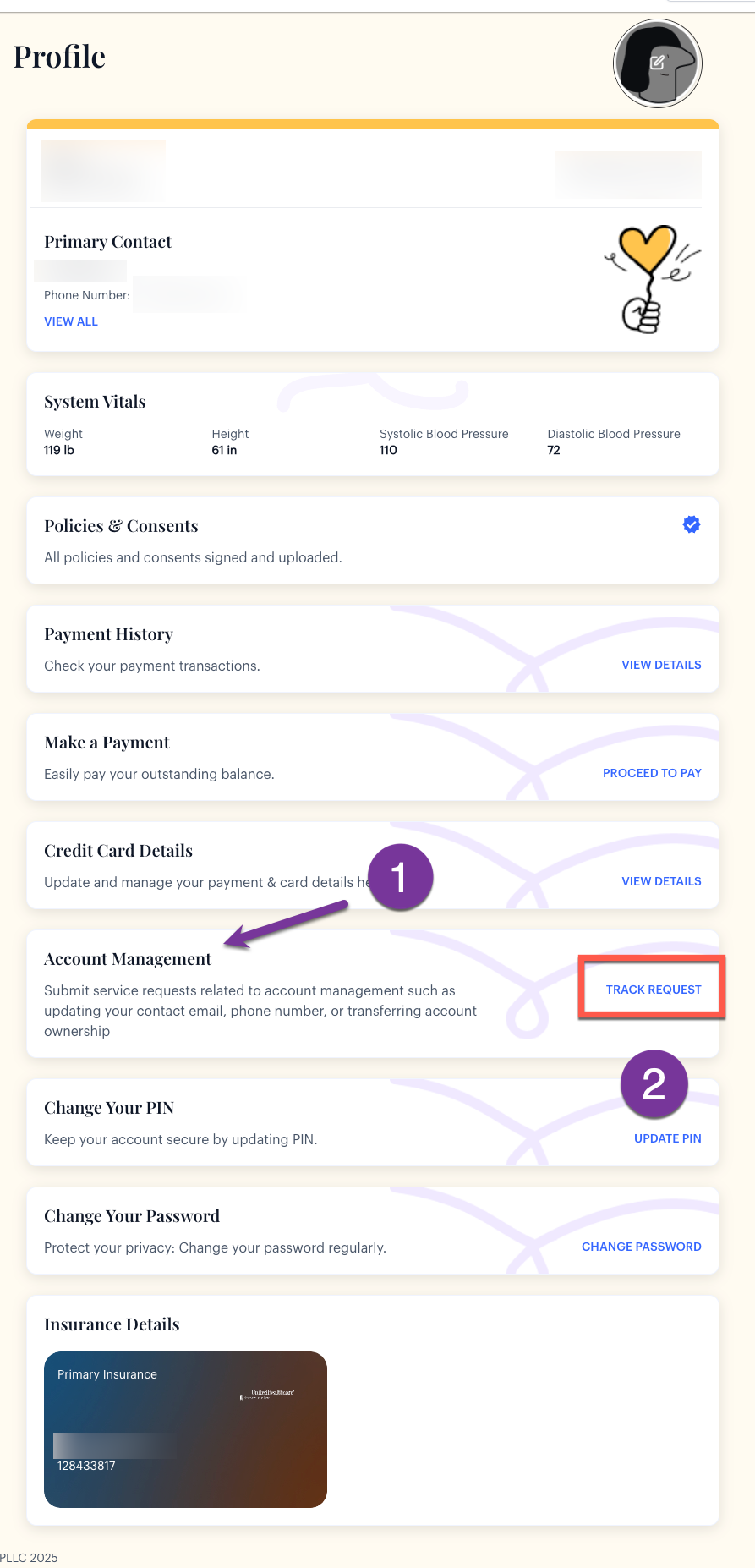Click PROCEED TO PAY link

[652, 773]
